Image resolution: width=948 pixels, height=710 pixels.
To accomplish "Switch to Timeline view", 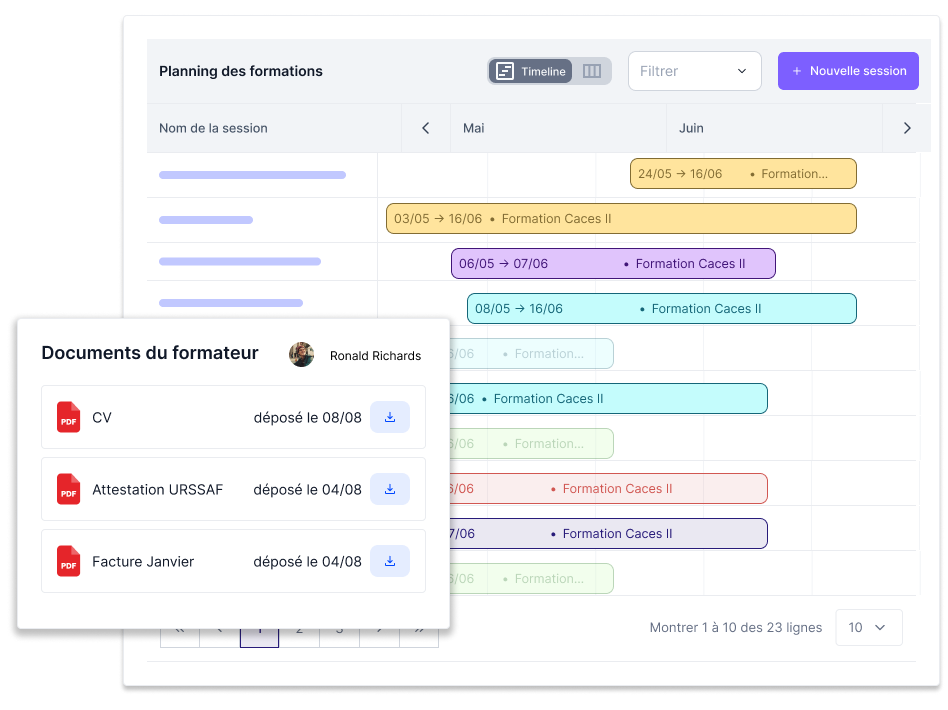I will (x=530, y=71).
